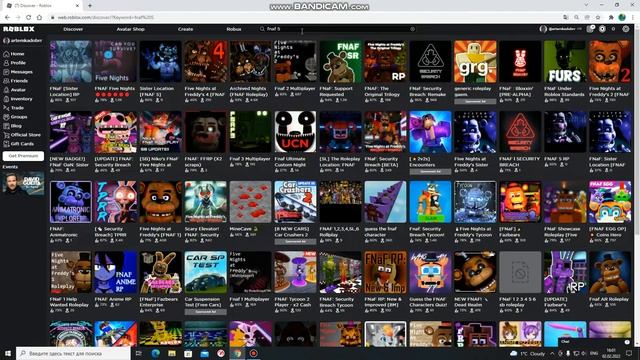Screen dimensions: 640x360
Task: Click the 'Fnaf 3 Multiplayer' game title
Action: [250, 159]
